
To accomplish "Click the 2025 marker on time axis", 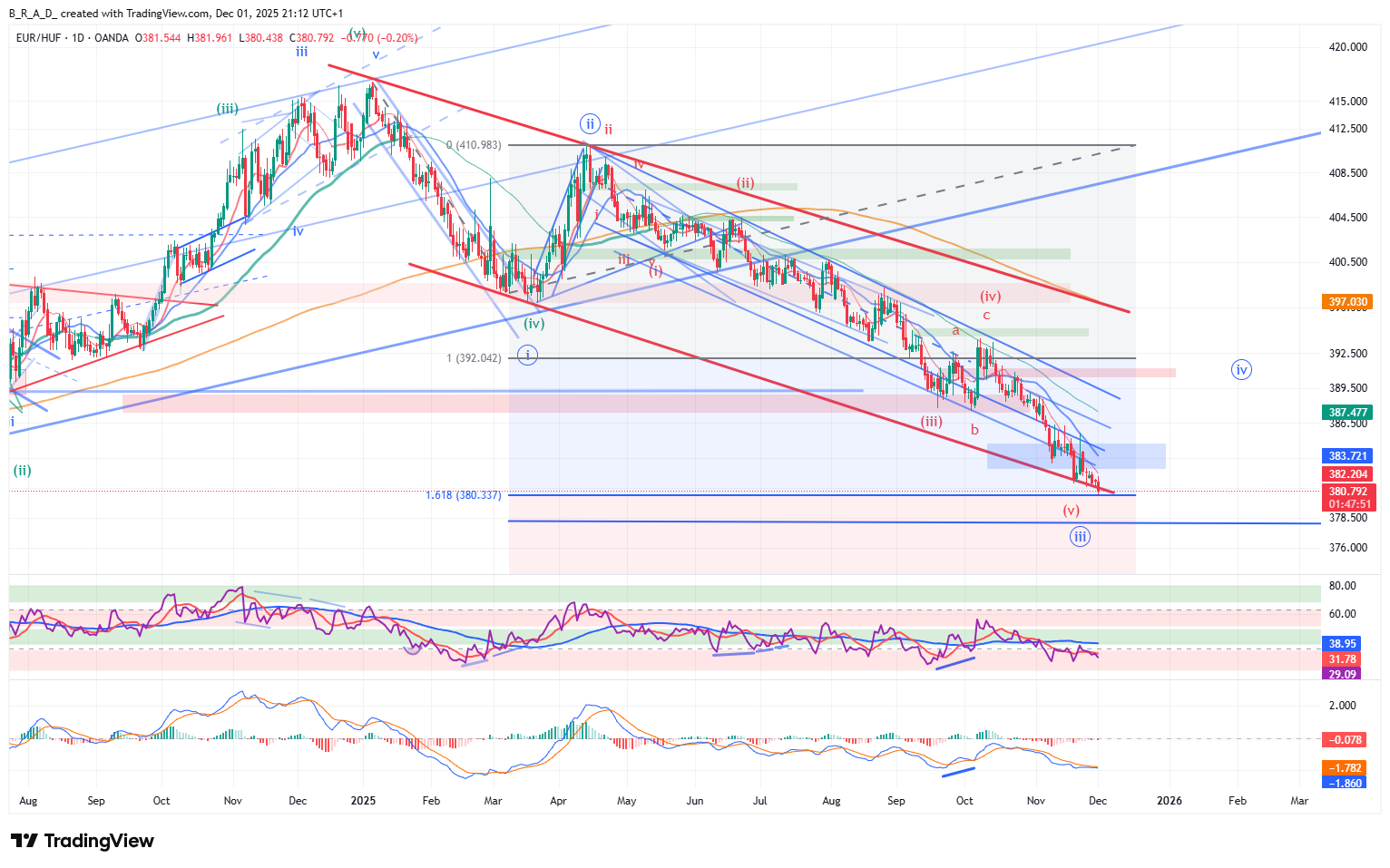I will tap(363, 801).
